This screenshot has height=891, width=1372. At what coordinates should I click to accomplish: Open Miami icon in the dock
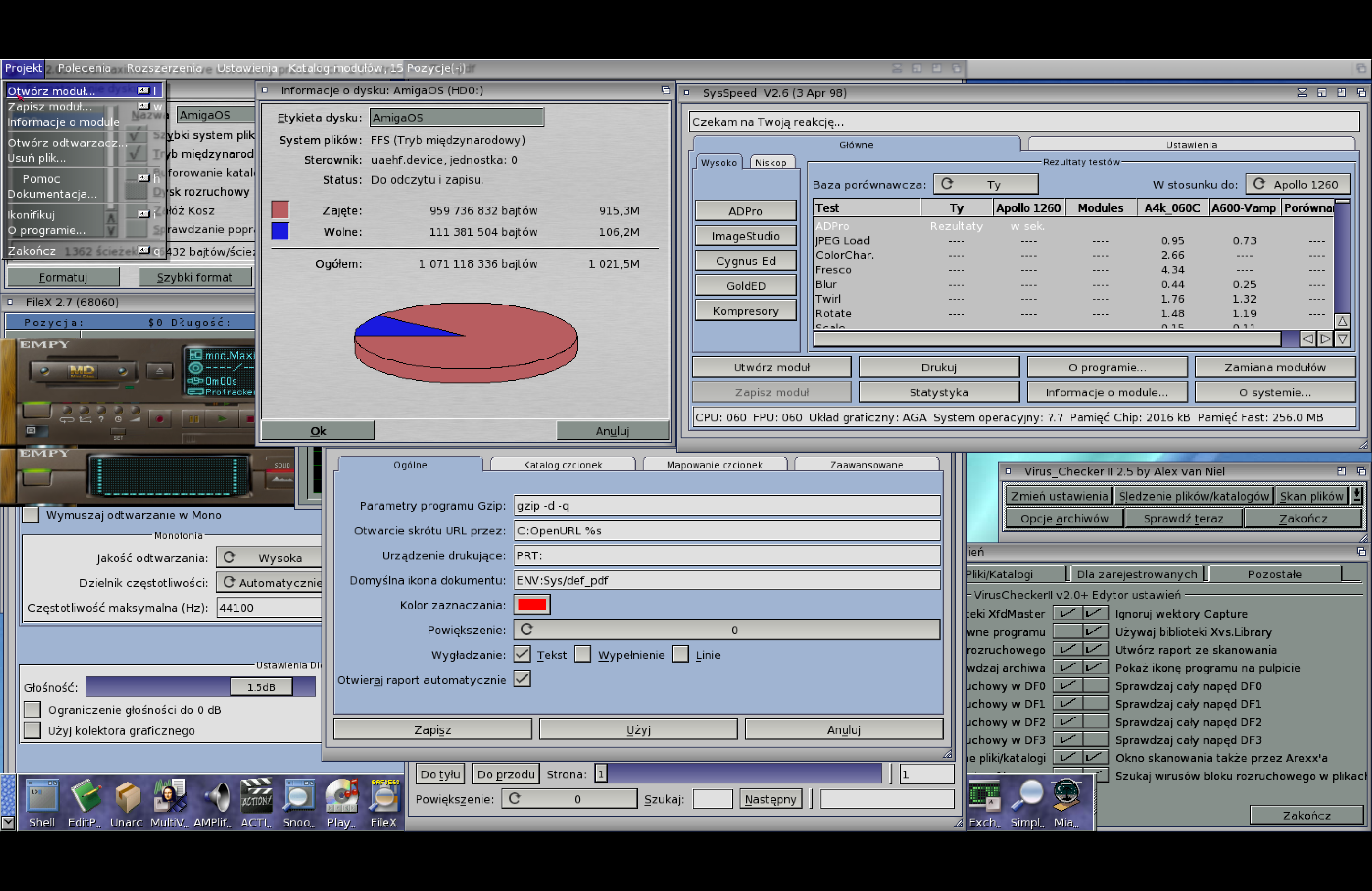coord(1067,803)
